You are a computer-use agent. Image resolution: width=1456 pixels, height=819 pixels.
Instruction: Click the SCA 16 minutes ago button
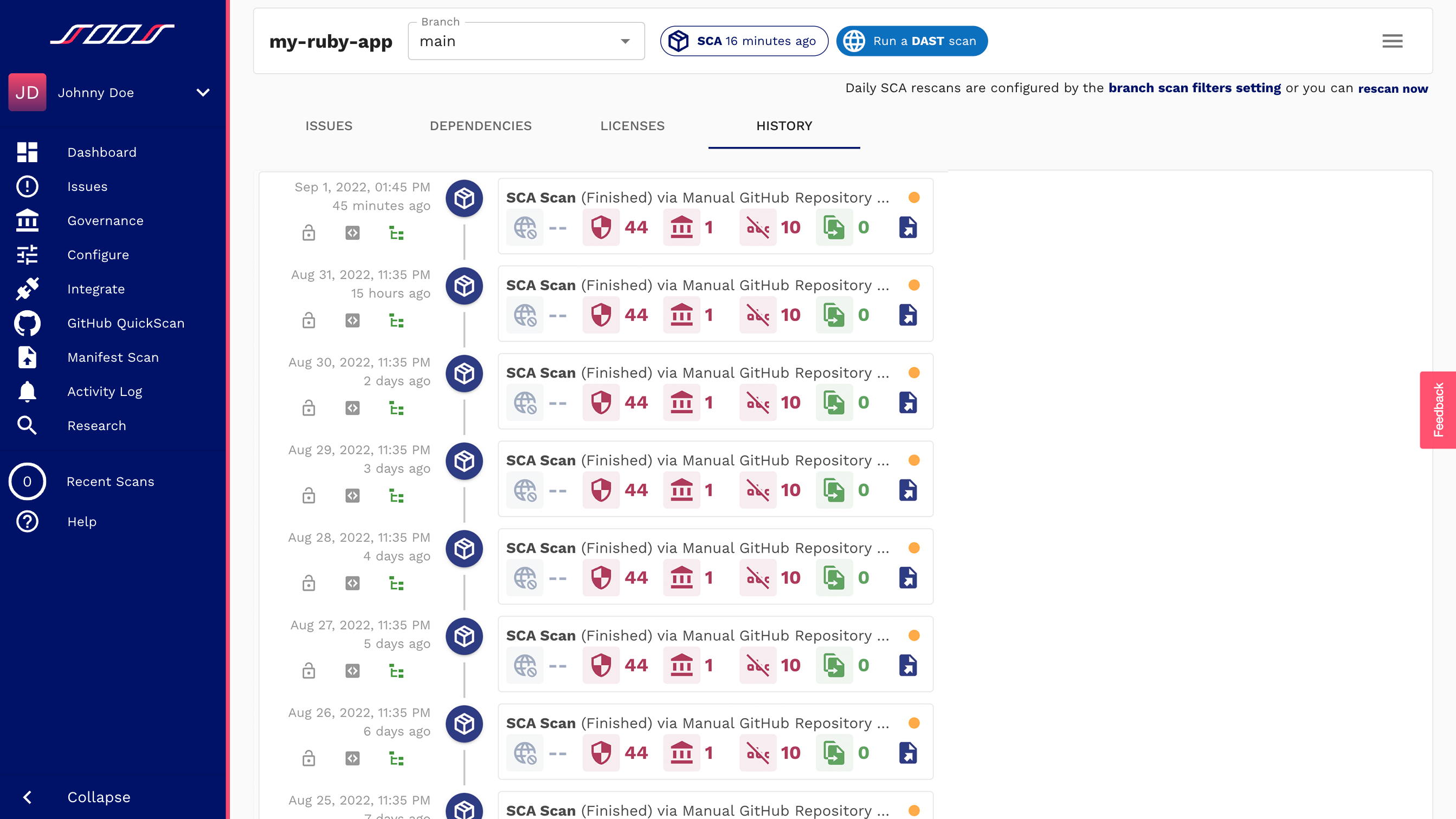tap(744, 41)
